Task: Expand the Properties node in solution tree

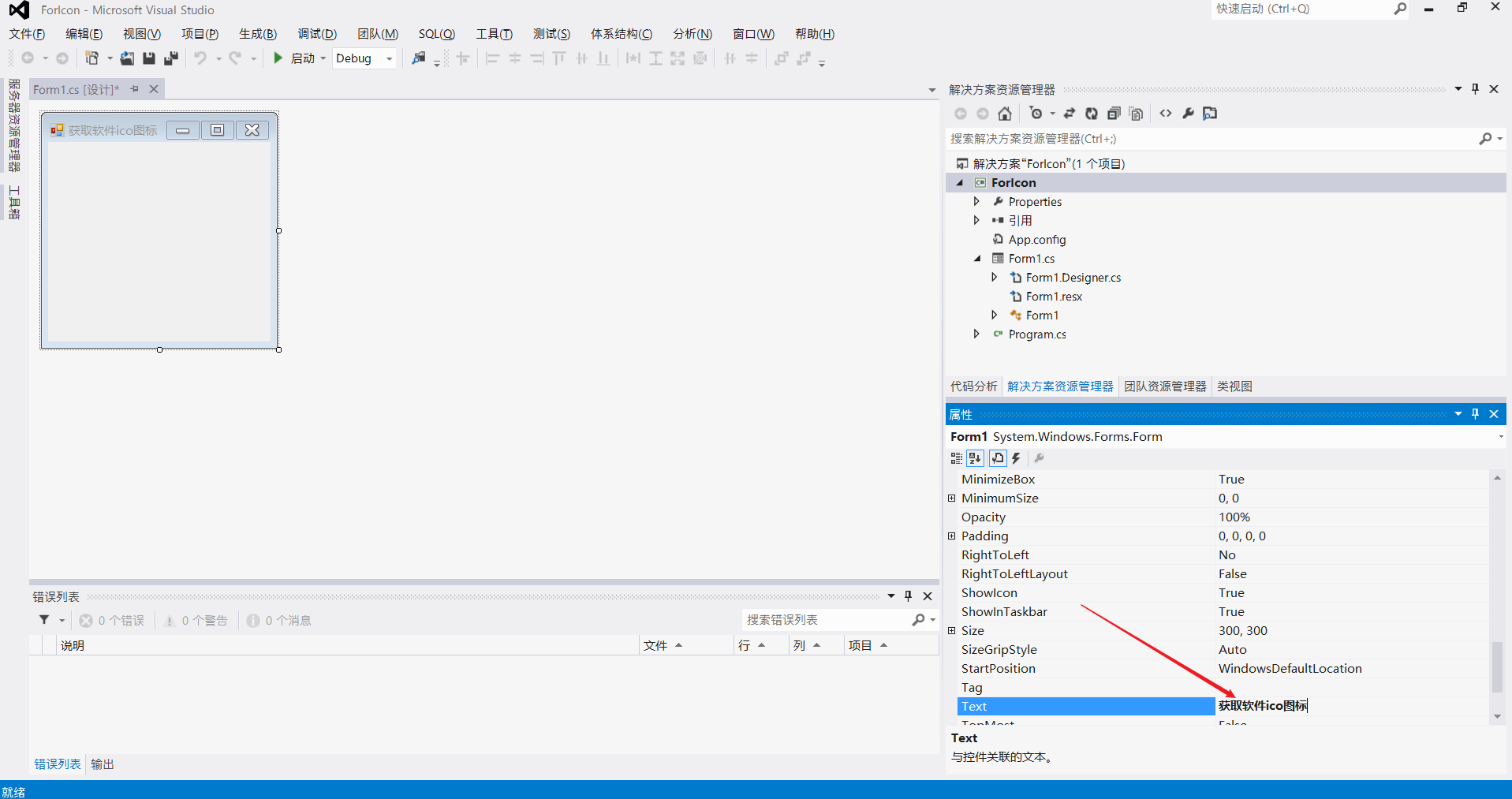Action: 976,202
